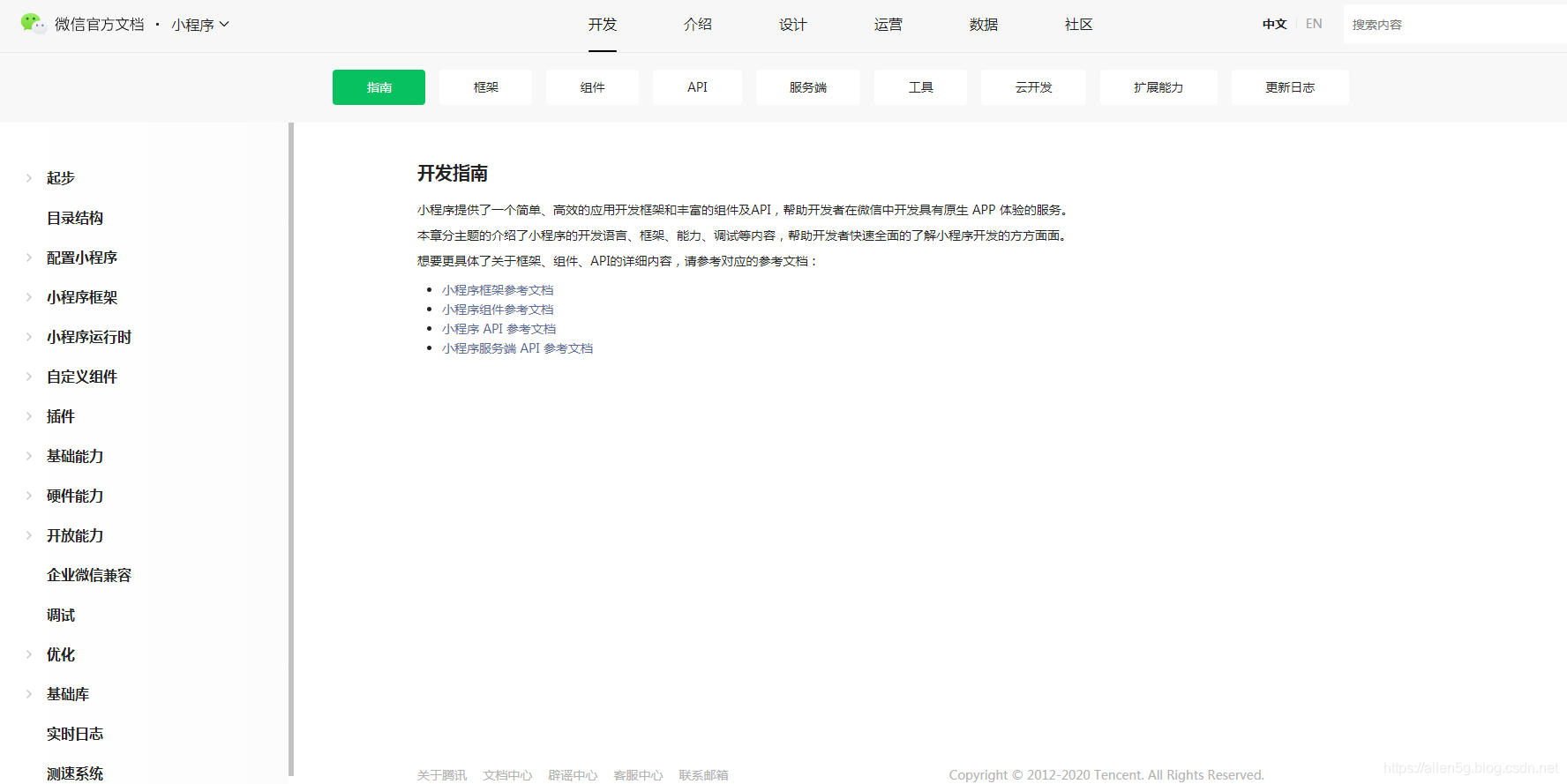Expand the 优化 chevron

(x=29, y=654)
